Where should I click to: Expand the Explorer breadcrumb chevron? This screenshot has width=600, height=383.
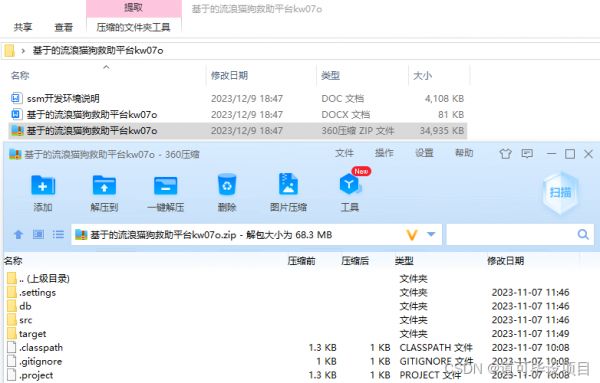click(23, 51)
